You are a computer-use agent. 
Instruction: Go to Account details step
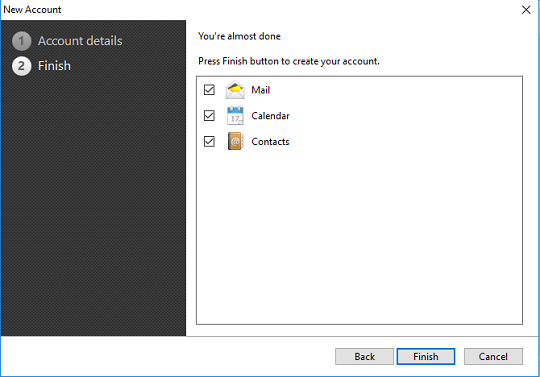point(80,41)
